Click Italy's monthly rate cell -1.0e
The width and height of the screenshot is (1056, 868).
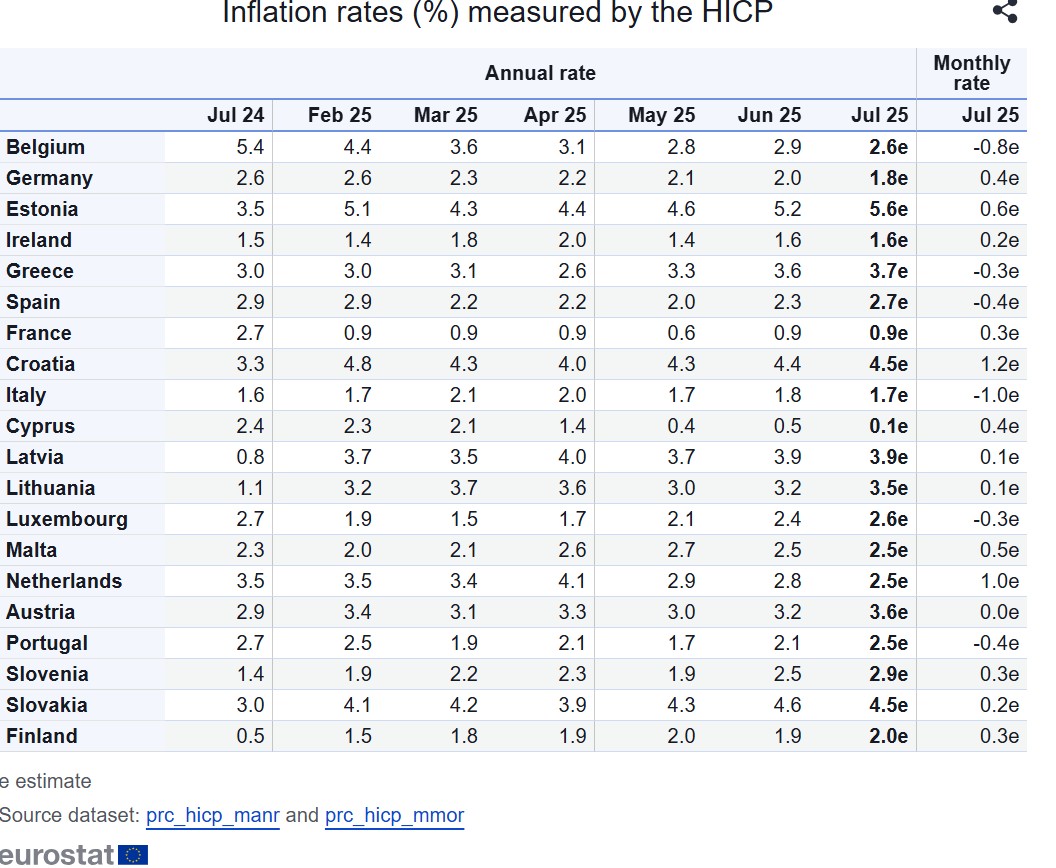coord(995,395)
